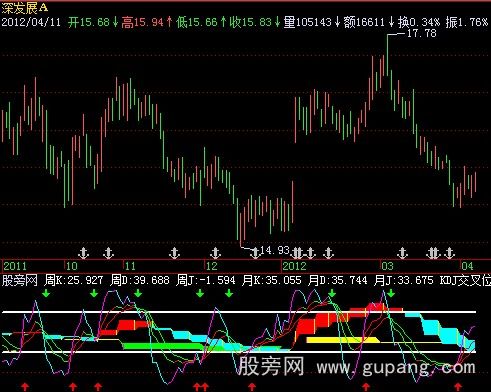Viewport: 491px width, 392px height.
Task: Click the anchor marker beside the 14.93 low label
Action: 255,253
